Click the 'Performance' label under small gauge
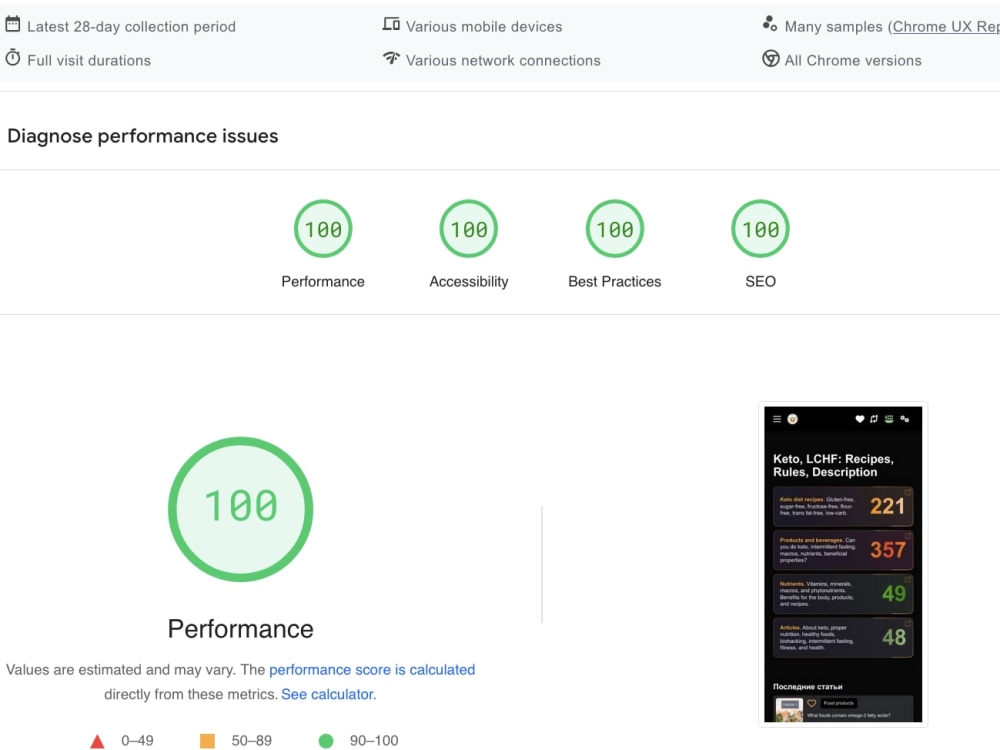 click(323, 282)
